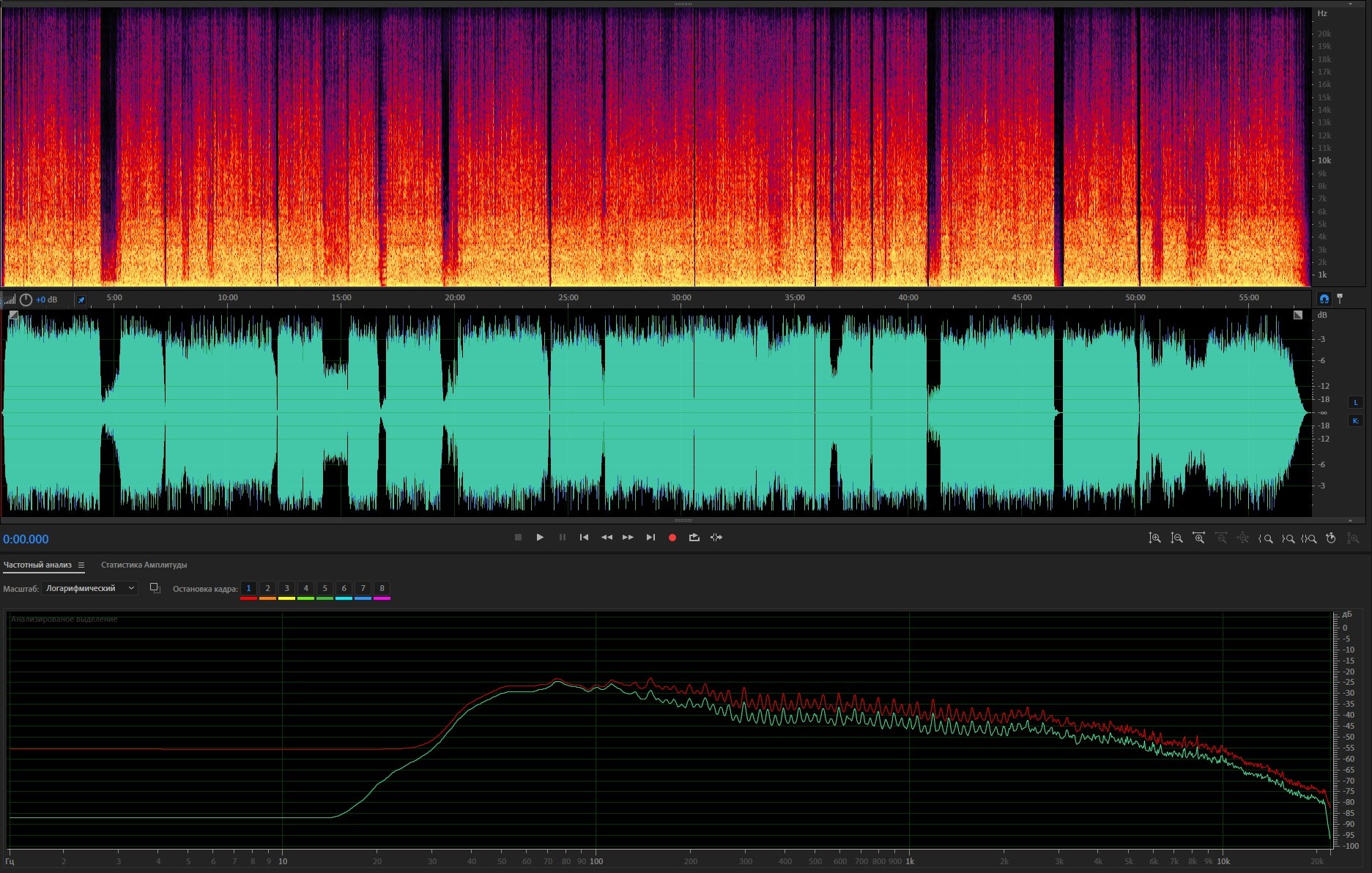Click Zoom In Time icon
The width and height of the screenshot is (1372, 873).
(x=1198, y=538)
